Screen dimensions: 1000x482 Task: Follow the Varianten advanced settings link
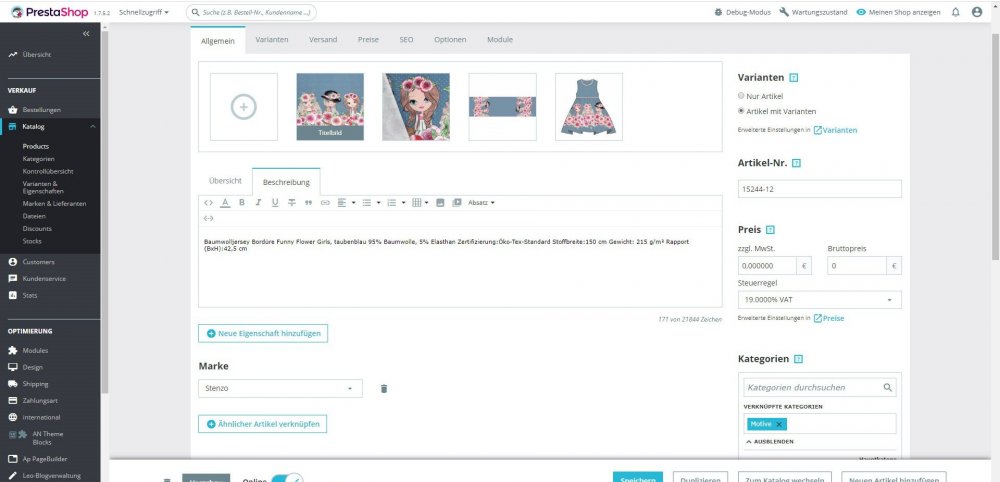[x=835, y=130]
